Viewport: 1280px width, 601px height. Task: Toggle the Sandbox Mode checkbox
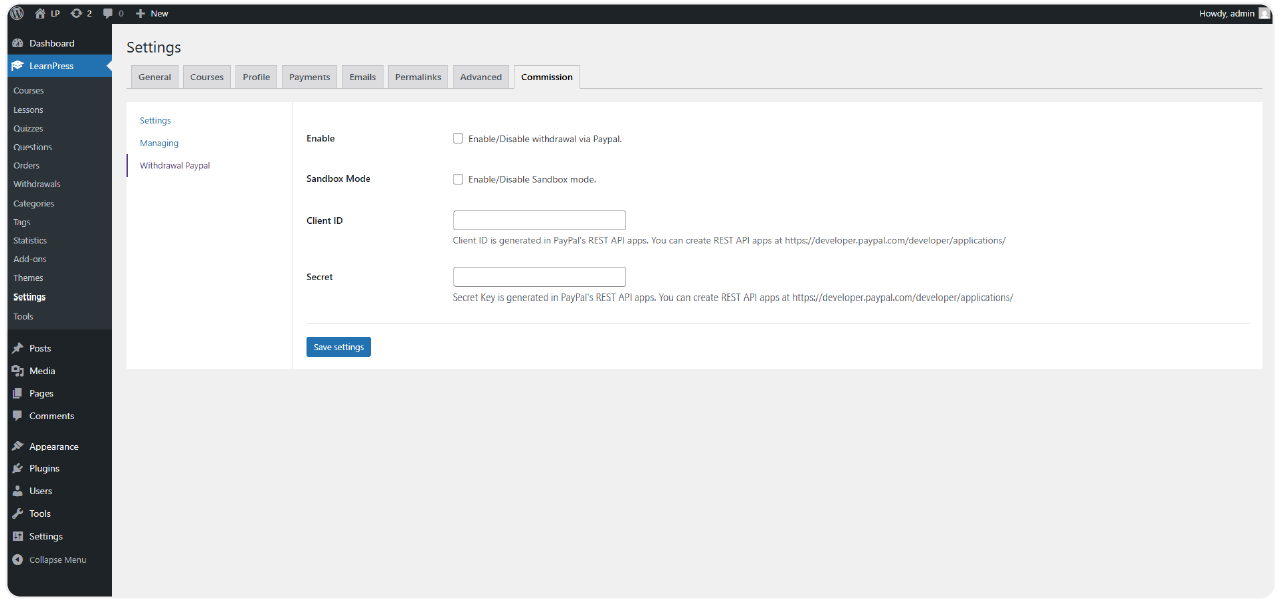tap(458, 179)
